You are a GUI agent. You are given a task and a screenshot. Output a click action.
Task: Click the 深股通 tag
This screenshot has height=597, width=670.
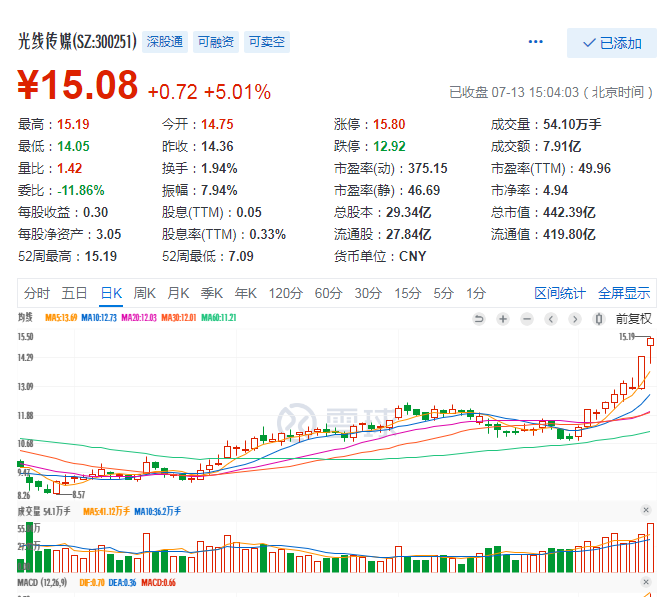[x=165, y=42]
